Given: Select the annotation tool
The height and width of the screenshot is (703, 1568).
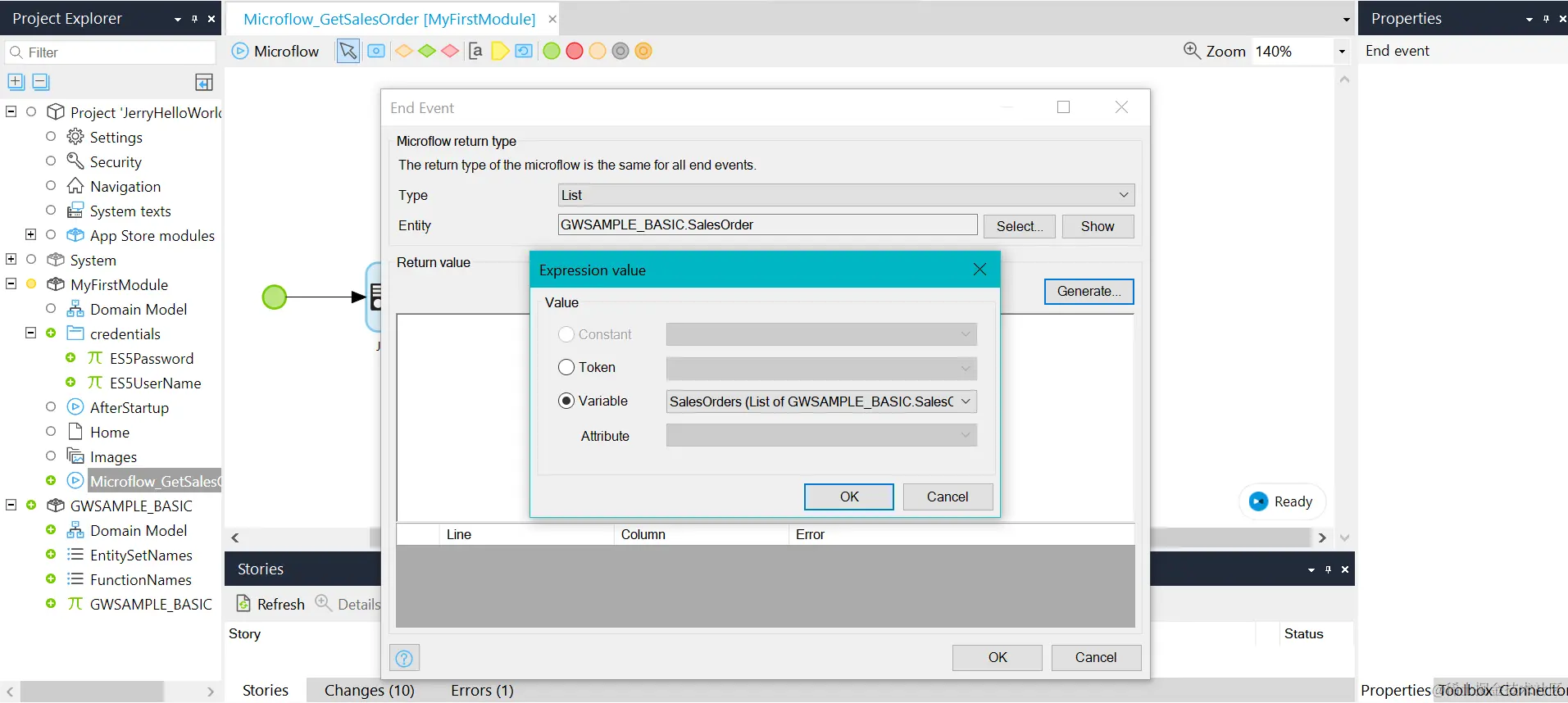Looking at the screenshot, I should click(475, 51).
